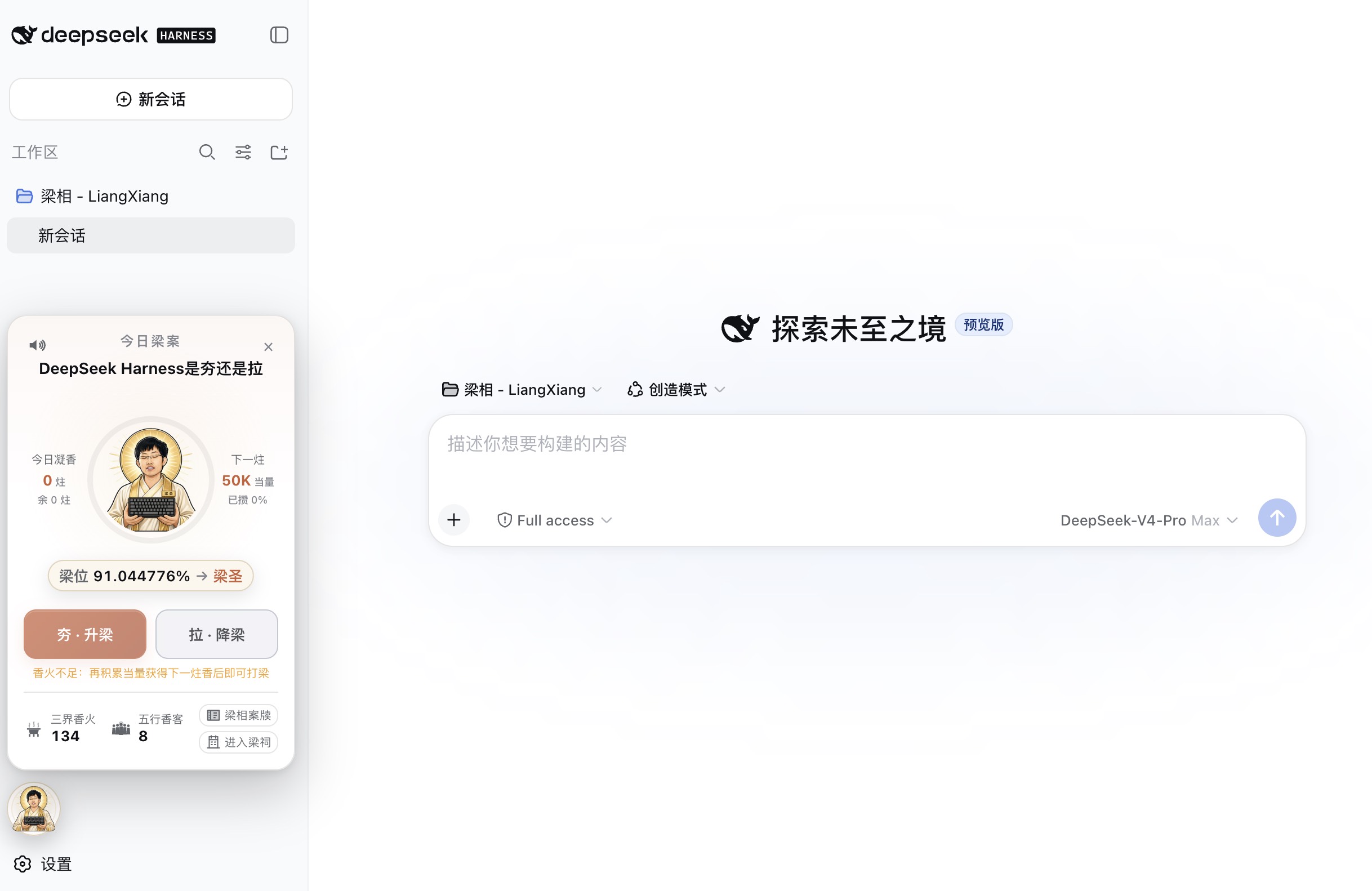Open 梁相案牍 records
The width and height of the screenshot is (1372, 891).
[239, 715]
